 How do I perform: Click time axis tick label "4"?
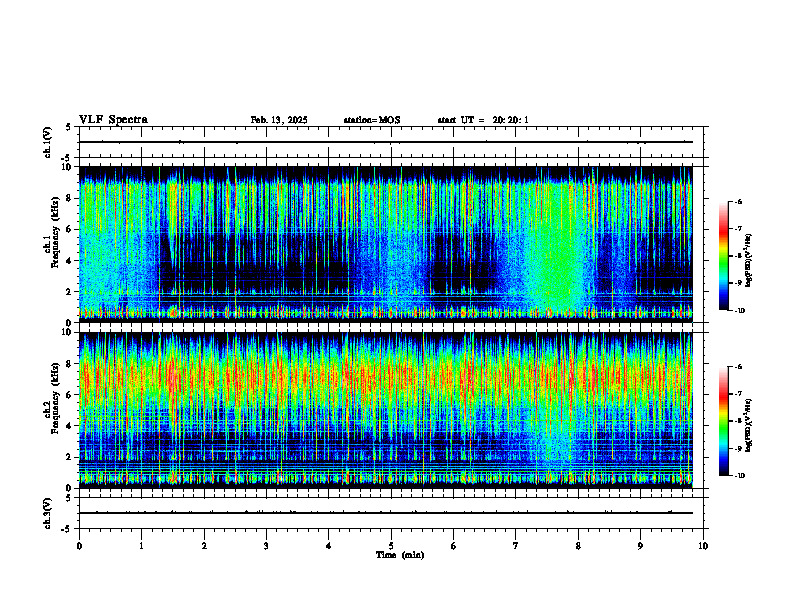329,546
